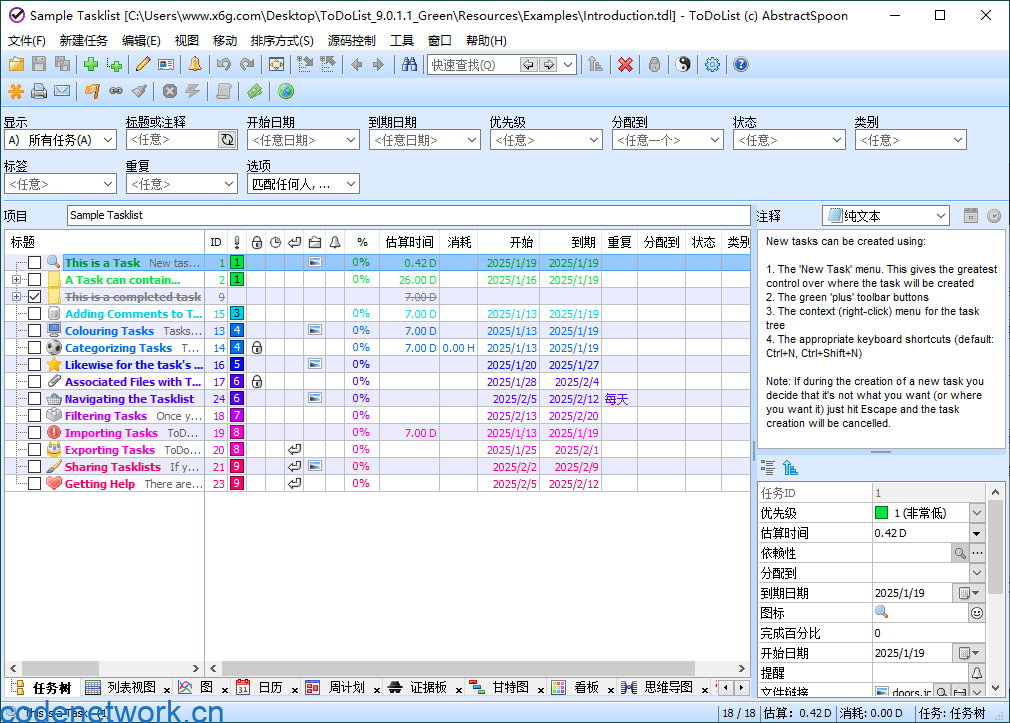
Task: Uncheck the completed task checkbox
Action: click(x=35, y=296)
